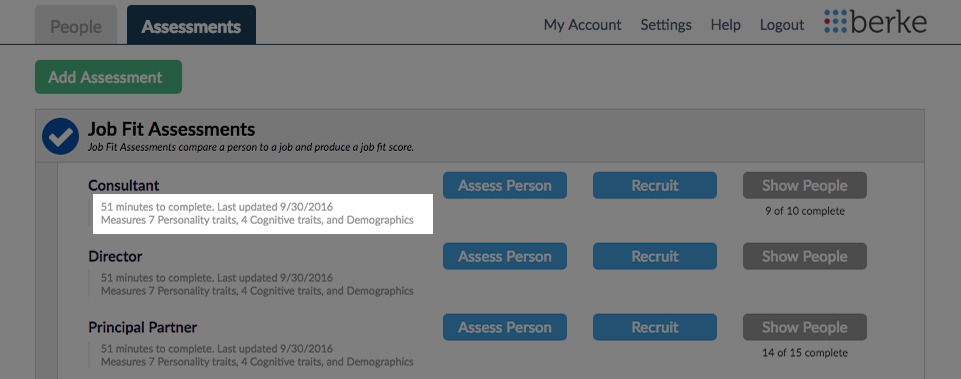Click the berke logo
961x379 pixels.
click(x=875, y=22)
